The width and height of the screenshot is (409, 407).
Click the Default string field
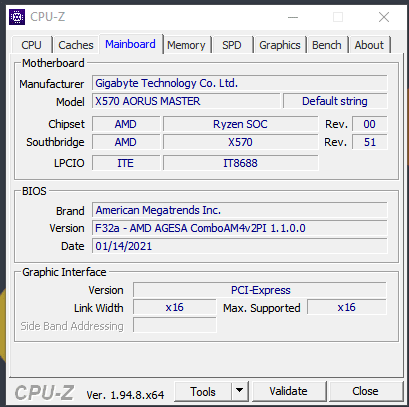click(335, 101)
